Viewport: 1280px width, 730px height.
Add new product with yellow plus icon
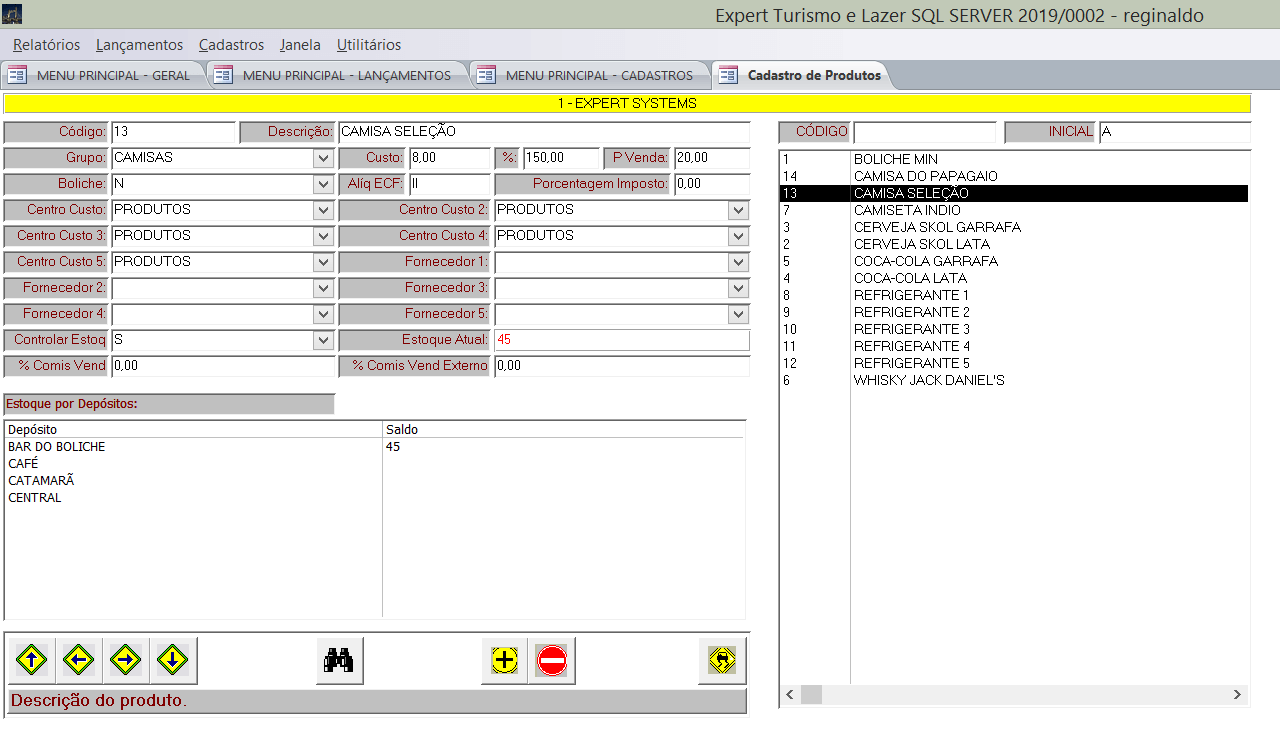coord(505,660)
